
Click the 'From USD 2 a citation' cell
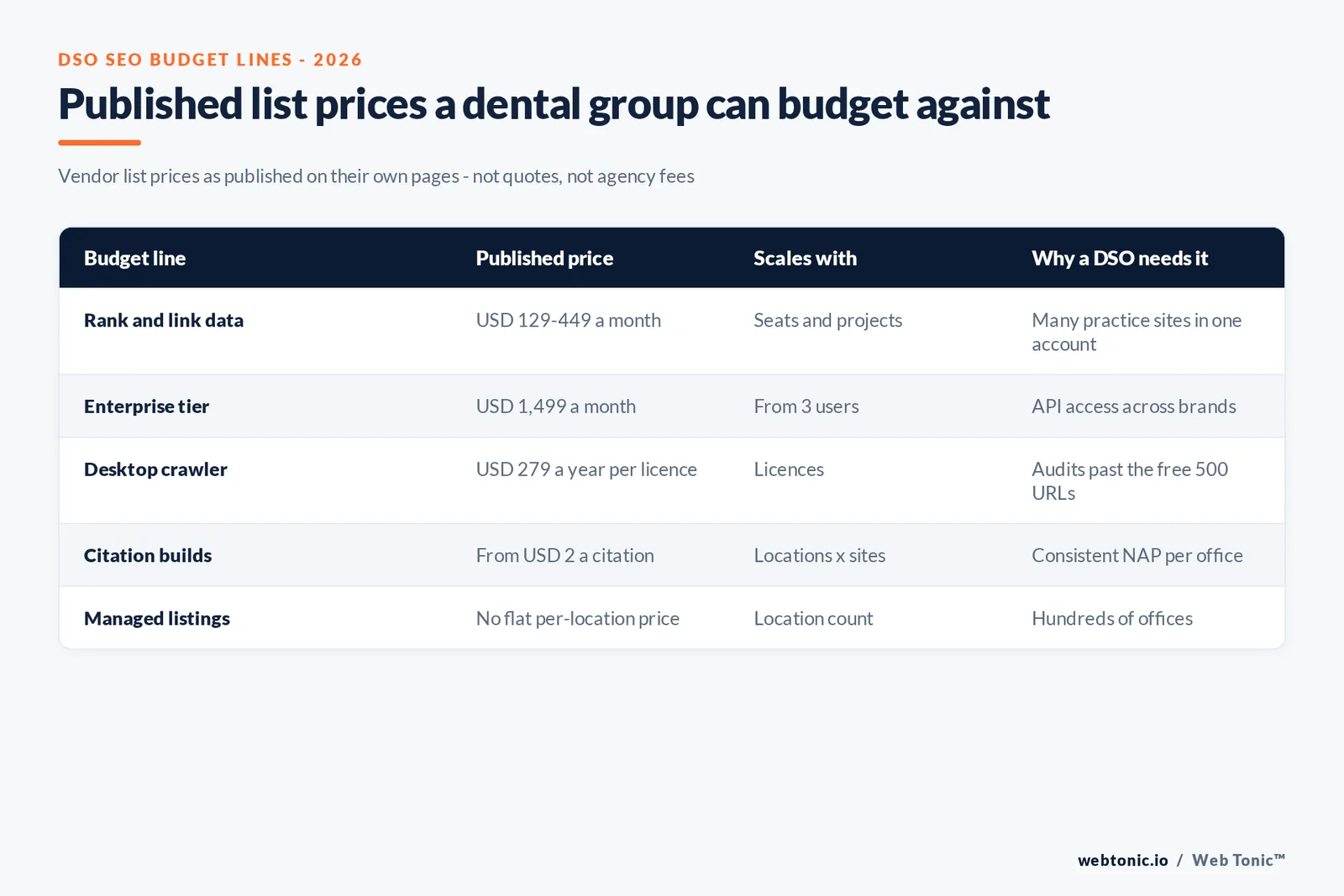[x=564, y=556]
